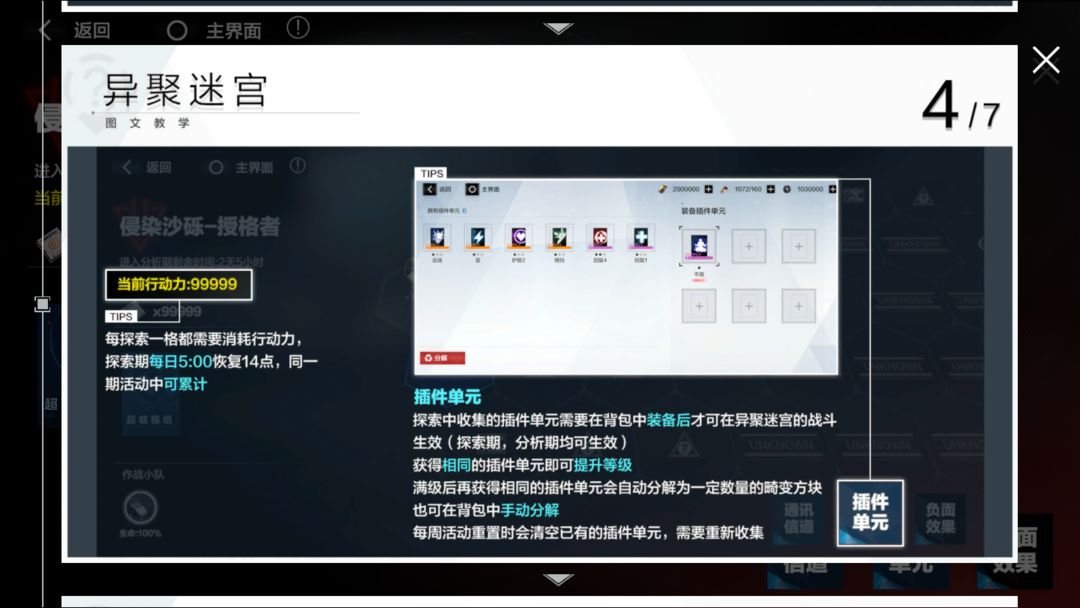Image resolution: width=1080 pixels, height=608 pixels.
Task: Click the 当前行动力:99999 highlighted box
Action: click(x=178, y=284)
